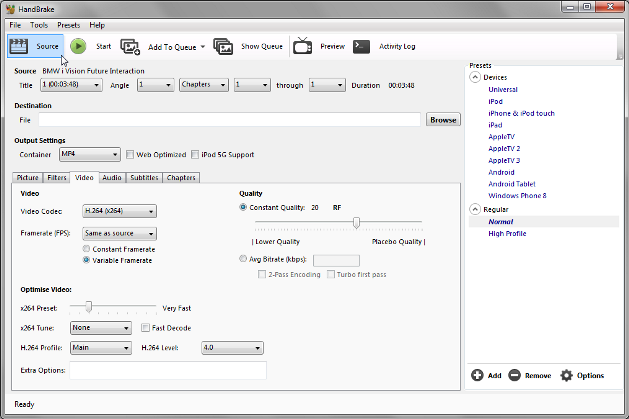
Task: Toggle the Turbo first pass checkbox
Action: coord(331,274)
